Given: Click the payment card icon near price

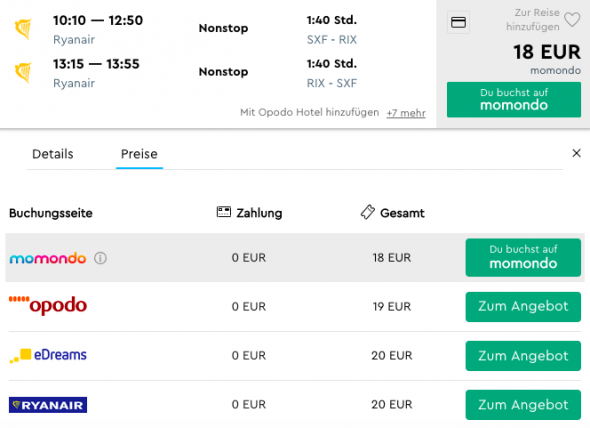Looking at the screenshot, I should [458, 22].
